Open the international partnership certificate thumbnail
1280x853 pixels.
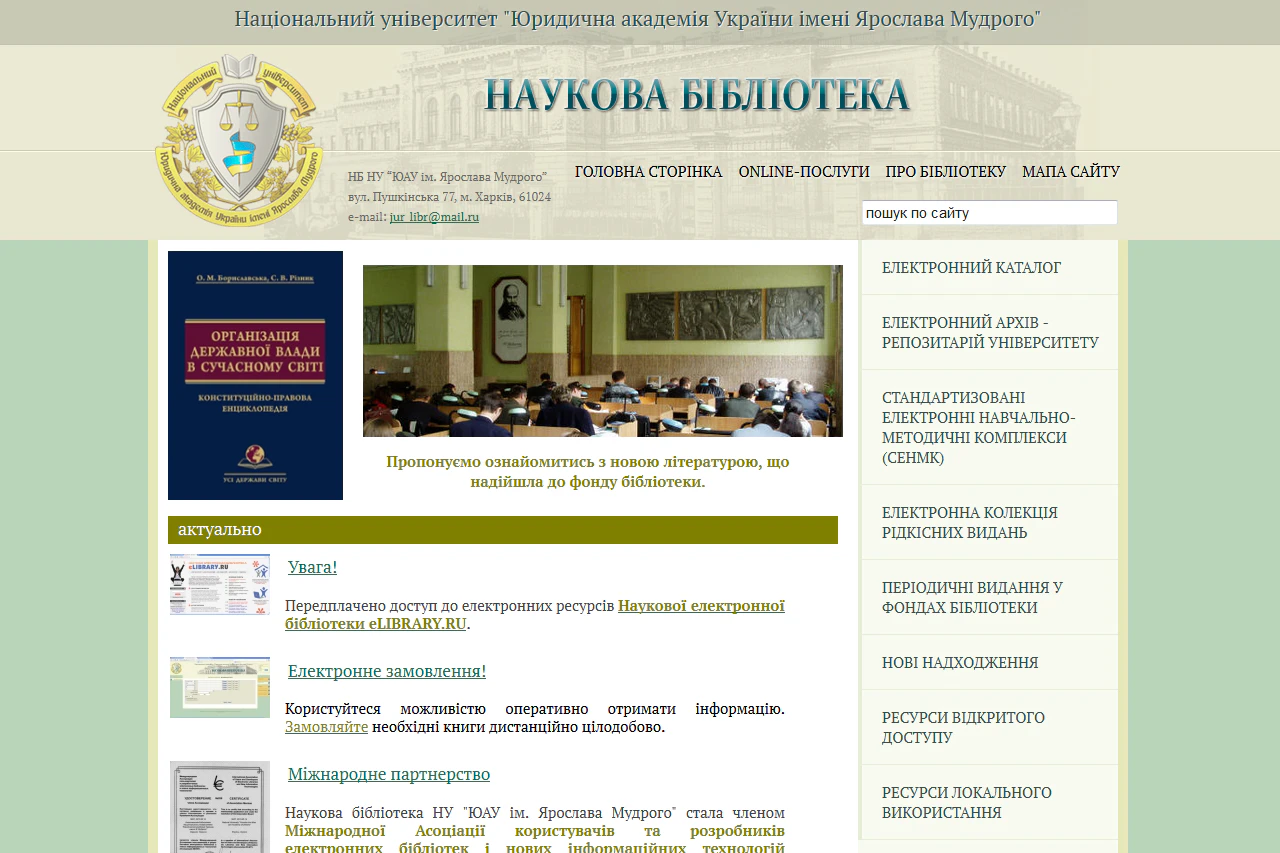point(219,807)
